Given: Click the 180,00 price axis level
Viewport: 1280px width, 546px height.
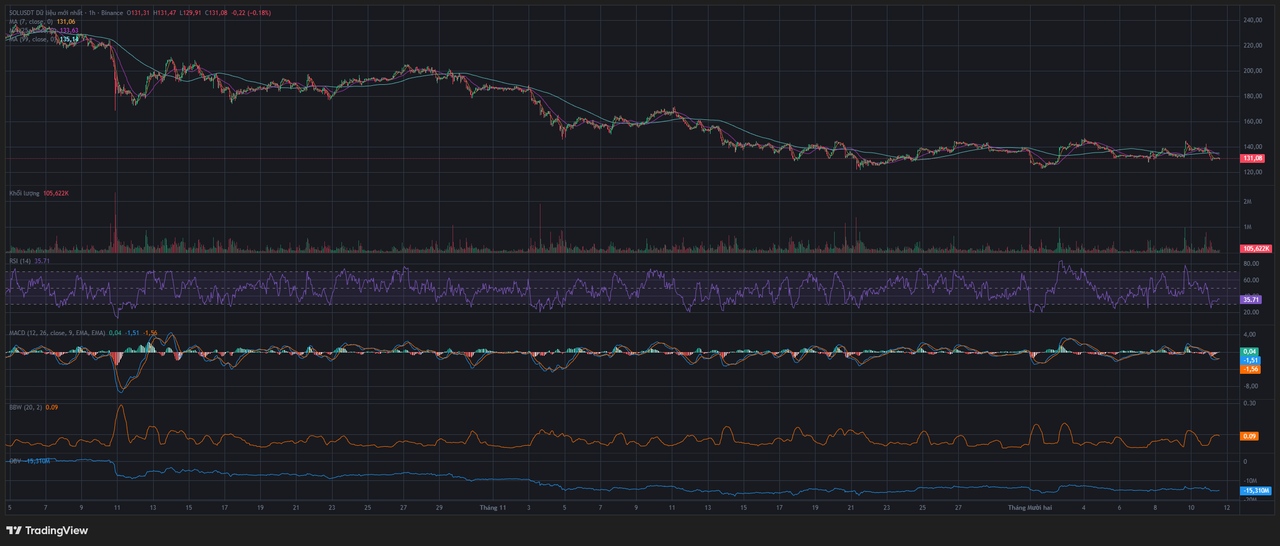Looking at the screenshot, I should (1253, 96).
